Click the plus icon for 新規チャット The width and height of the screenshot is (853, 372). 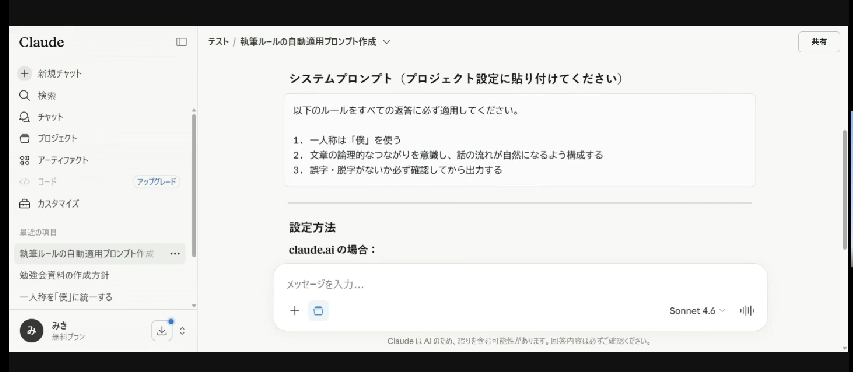click(24, 73)
